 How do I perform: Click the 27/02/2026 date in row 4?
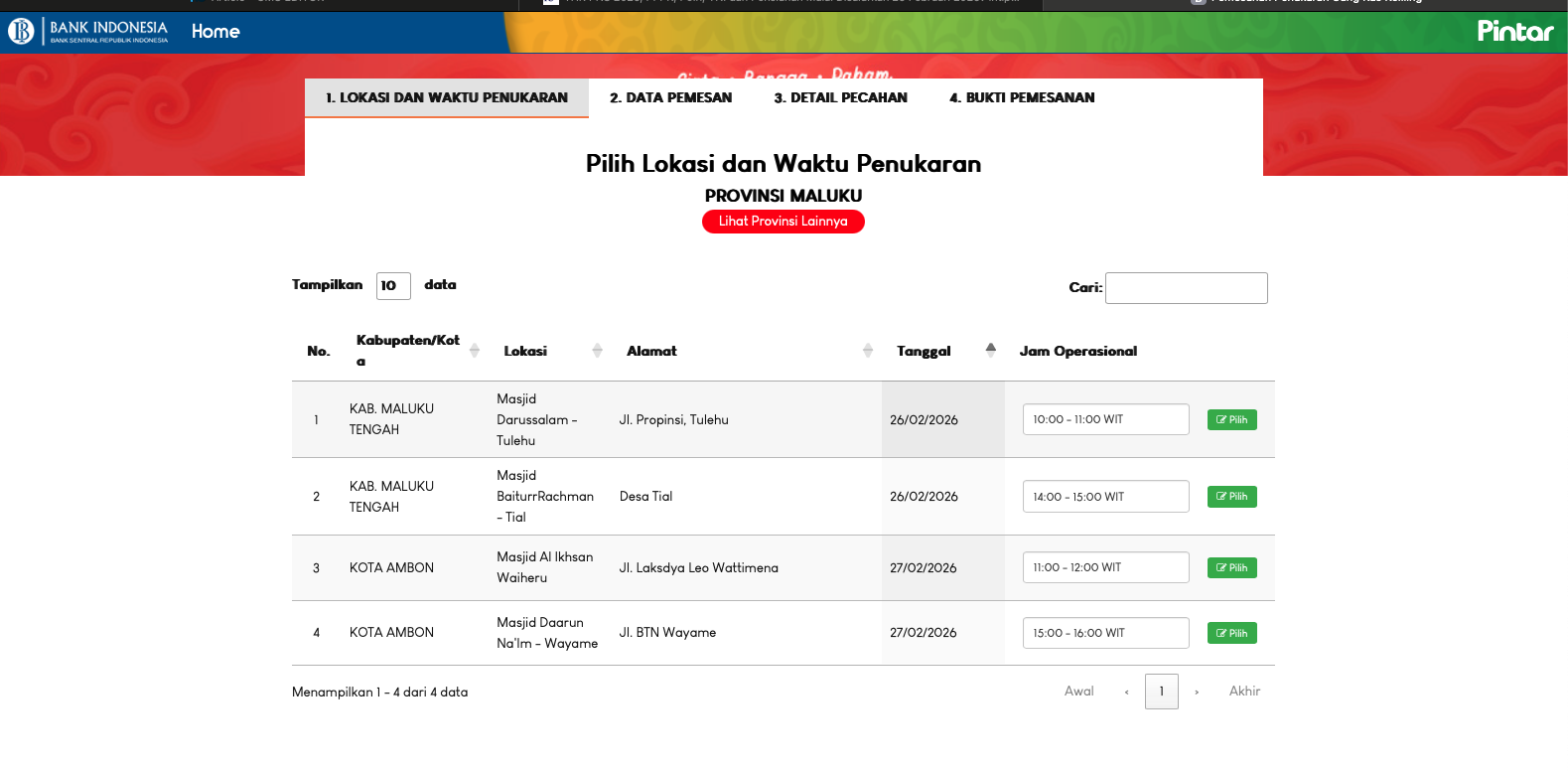[924, 633]
